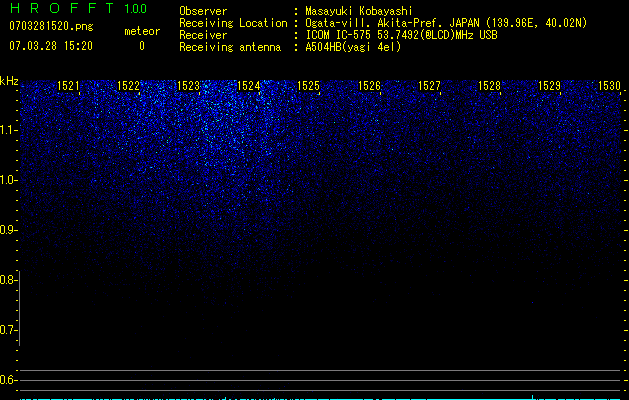Click the 'Receiving antenna' label
Viewport: 629px width, 400px height.
tap(230, 47)
